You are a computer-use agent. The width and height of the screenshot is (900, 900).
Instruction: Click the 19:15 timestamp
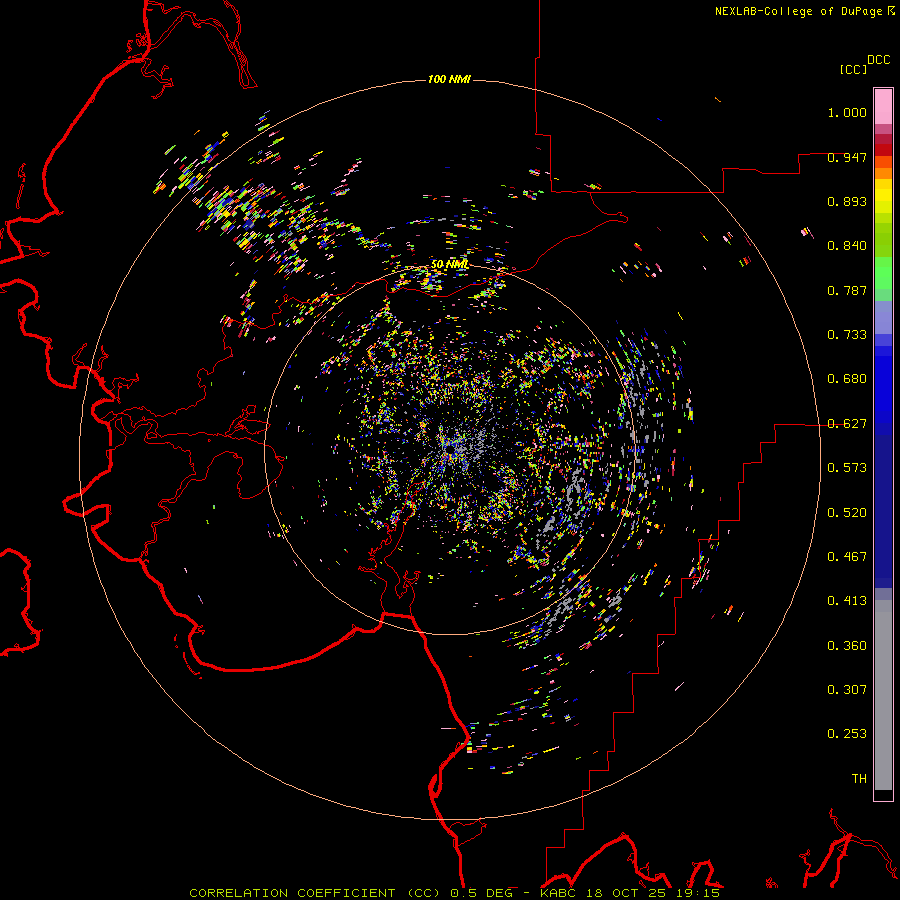(x=698, y=893)
